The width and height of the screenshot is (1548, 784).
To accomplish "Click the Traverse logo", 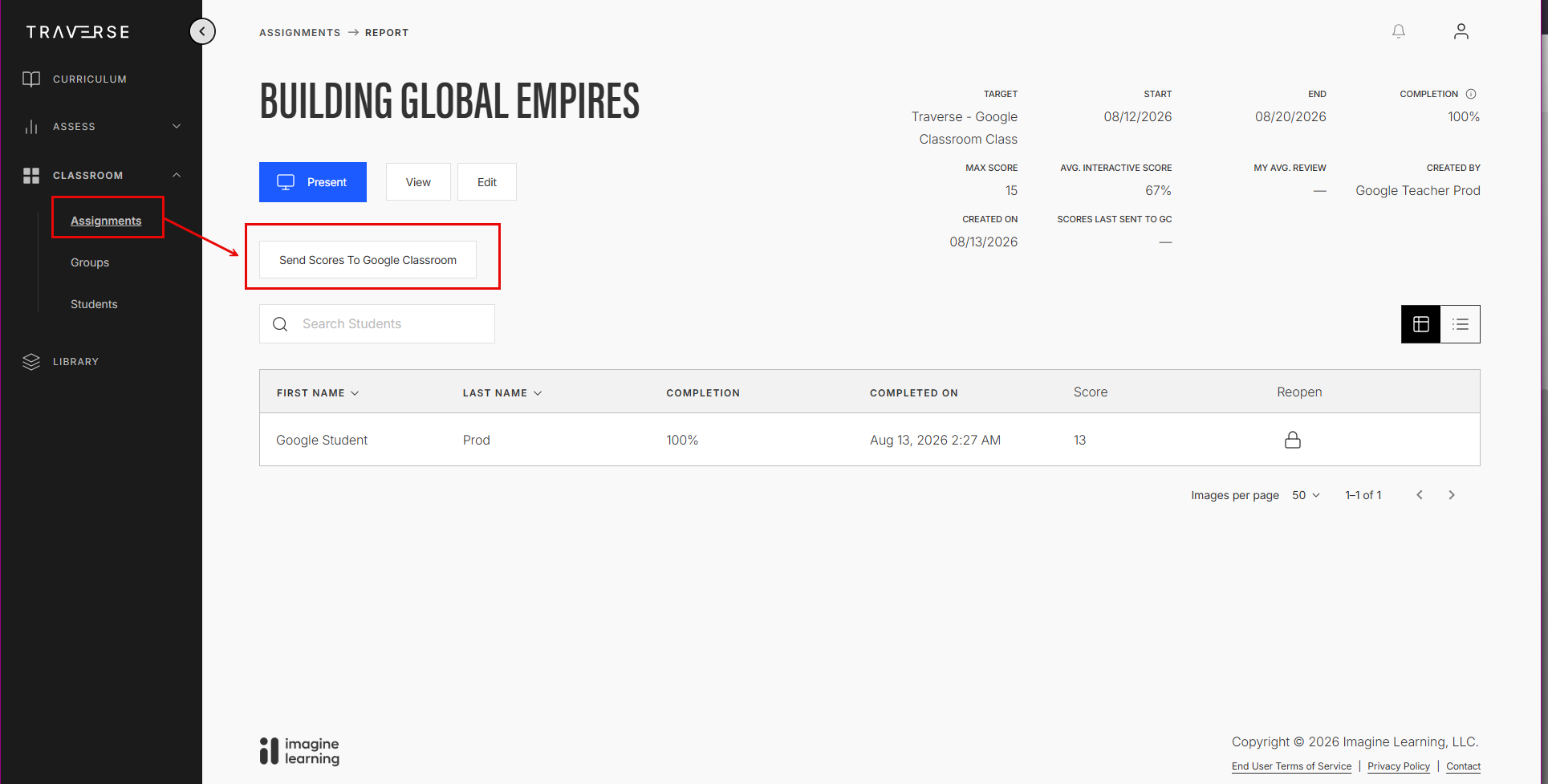I will 78,32.
